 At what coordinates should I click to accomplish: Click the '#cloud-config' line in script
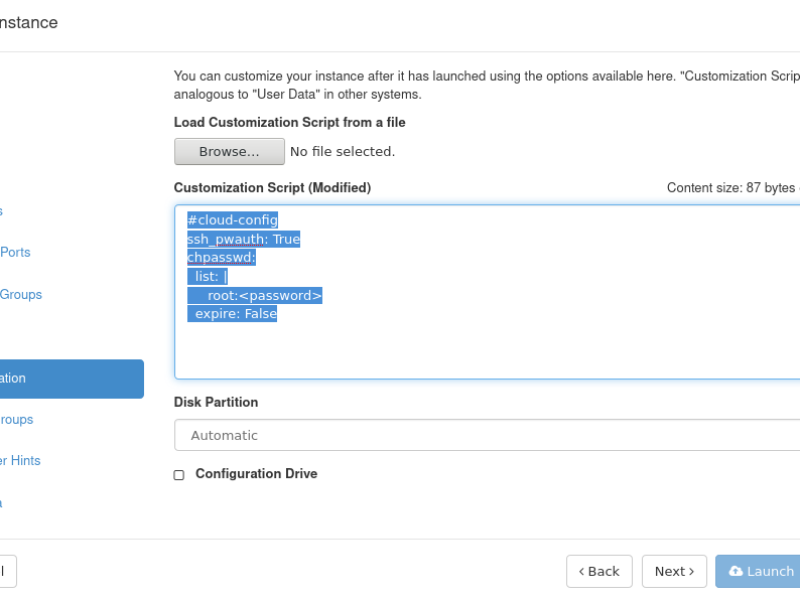point(233,220)
